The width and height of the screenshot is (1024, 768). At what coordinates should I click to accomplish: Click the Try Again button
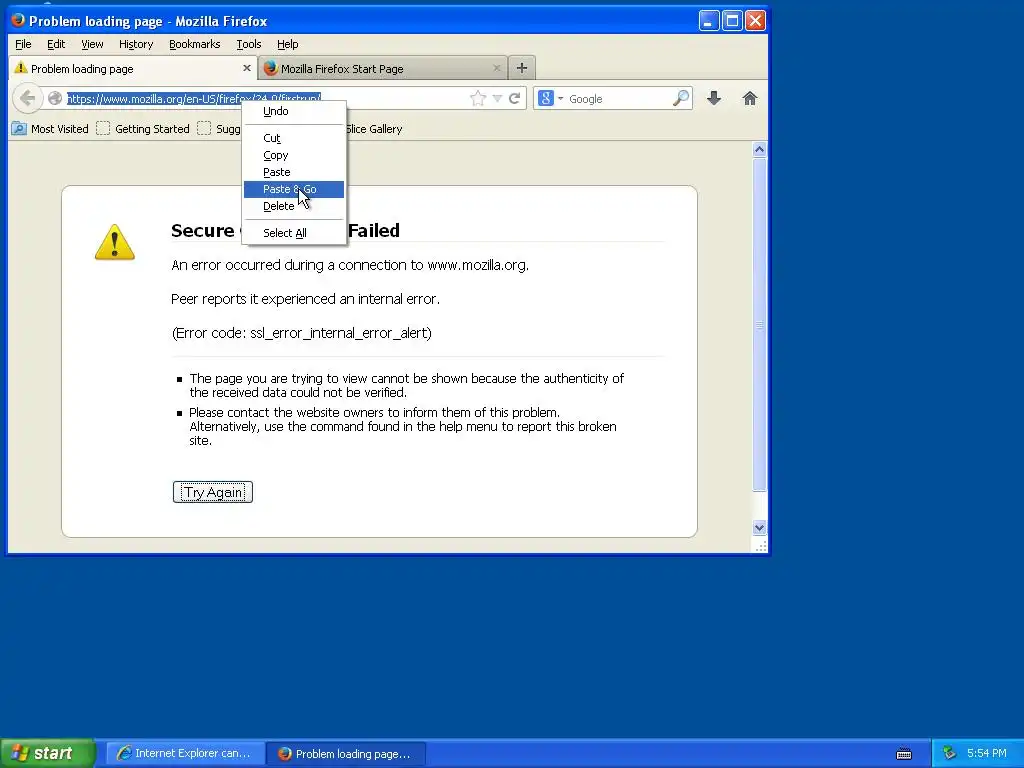coord(213,492)
